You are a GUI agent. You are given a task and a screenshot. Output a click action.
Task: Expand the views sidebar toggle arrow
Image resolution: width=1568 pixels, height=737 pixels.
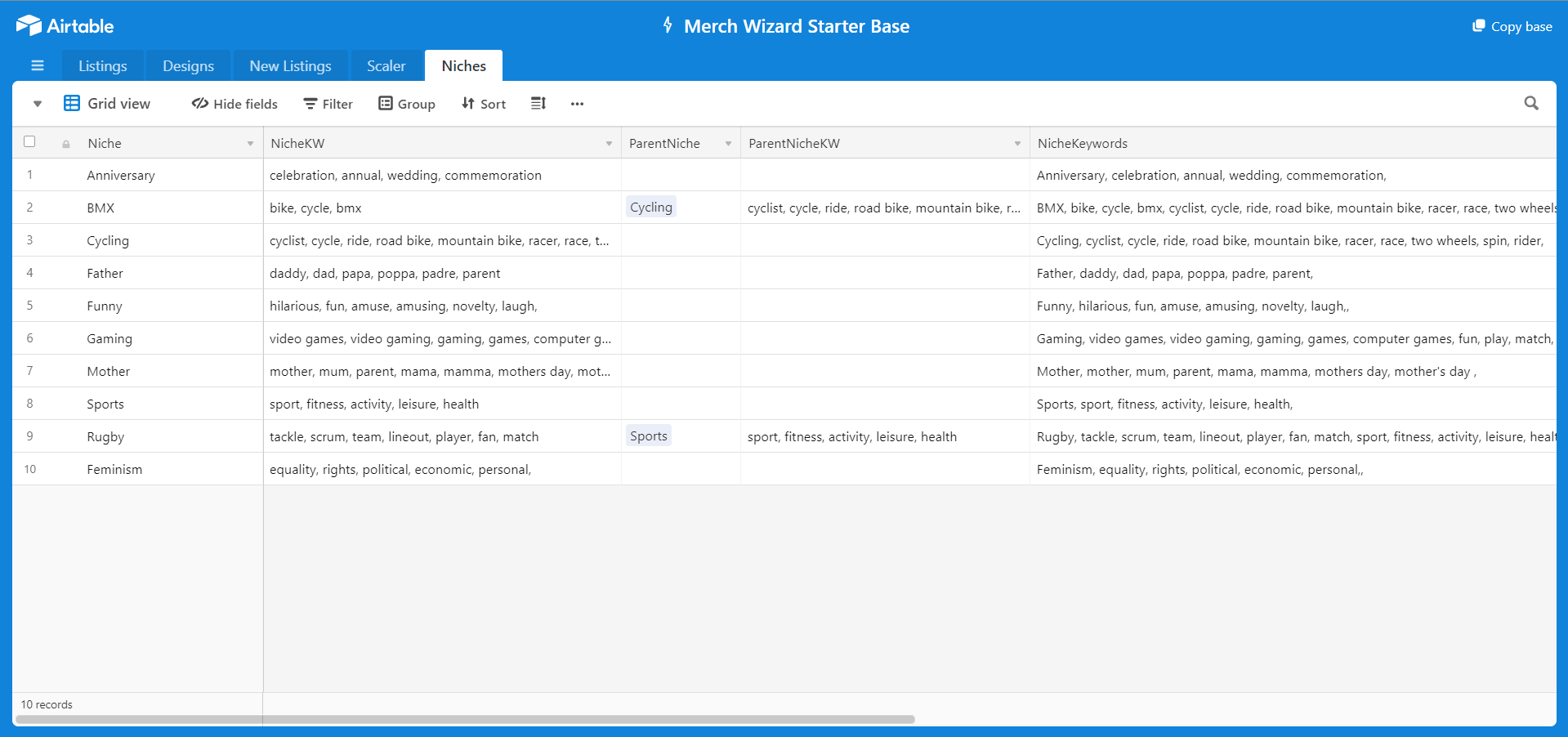tap(38, 104)
